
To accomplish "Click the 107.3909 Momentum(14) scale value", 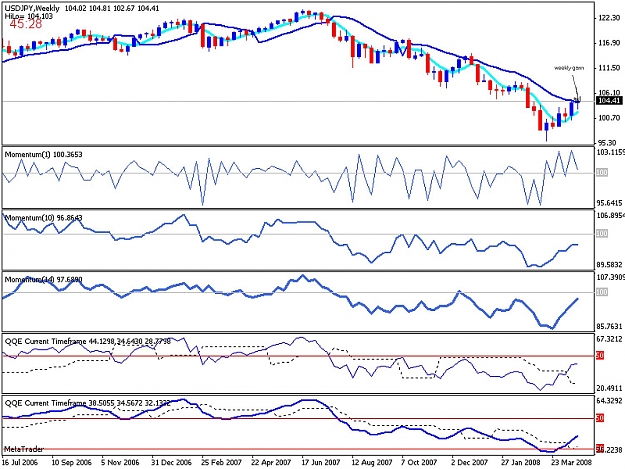I will [610, 277].
